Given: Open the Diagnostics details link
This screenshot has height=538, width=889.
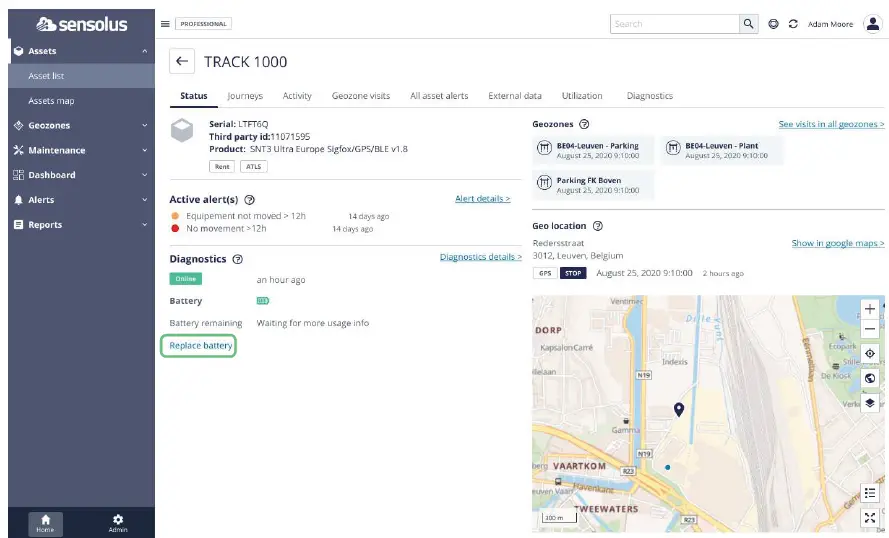Looking at the screenshot, I should click(x=481, y=257).
